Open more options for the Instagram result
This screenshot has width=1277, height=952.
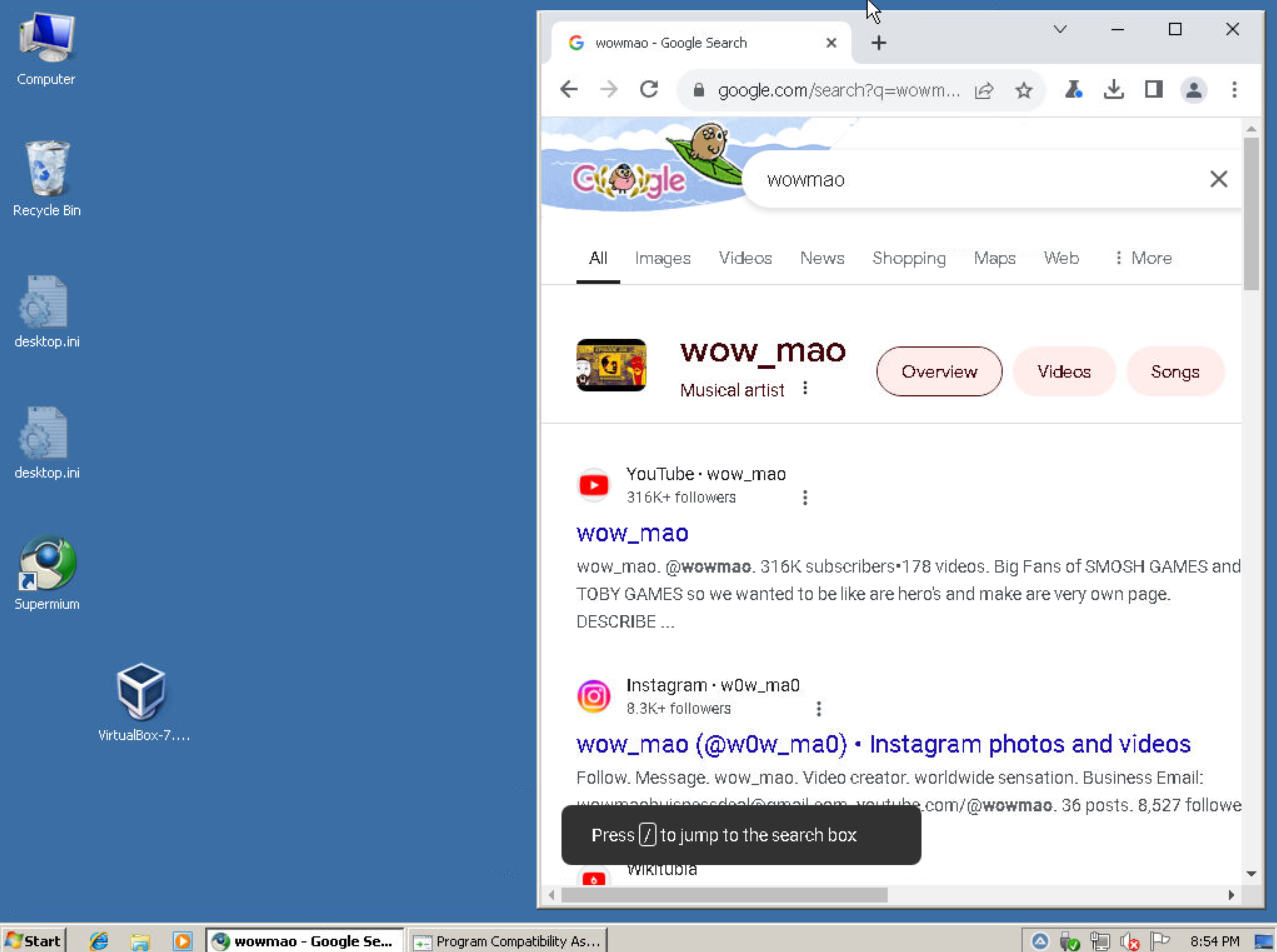pos(819,709)
